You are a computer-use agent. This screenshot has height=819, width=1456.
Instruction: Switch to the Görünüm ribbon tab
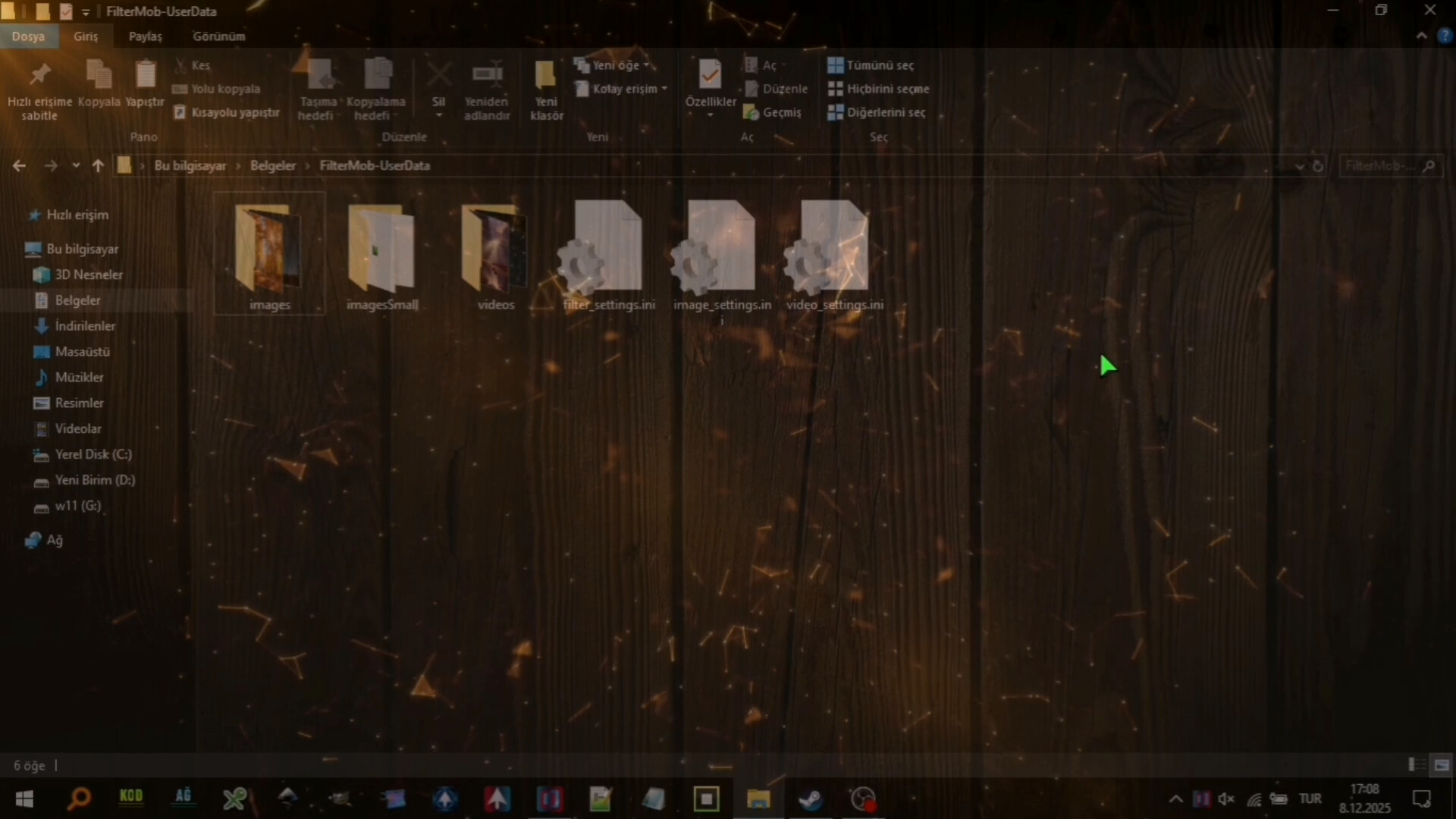pyautogui.click(x=218, y=36)
